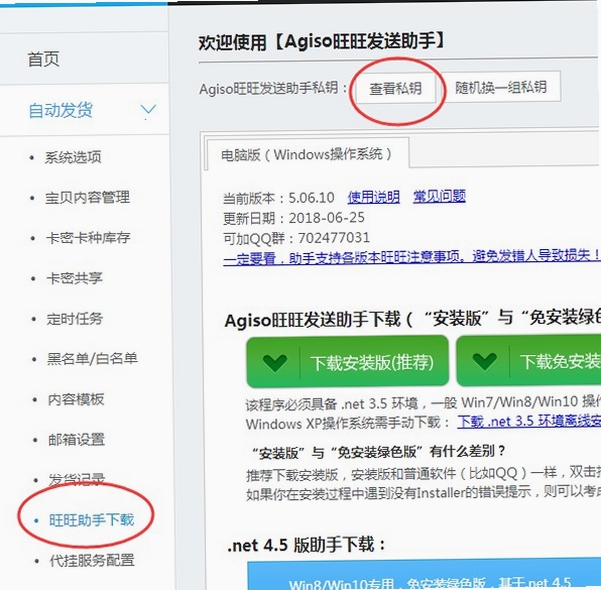Switch to 电脑版 Windows操作系统 tab
This screenshot has width=601, height=590.
click(307, 154)
